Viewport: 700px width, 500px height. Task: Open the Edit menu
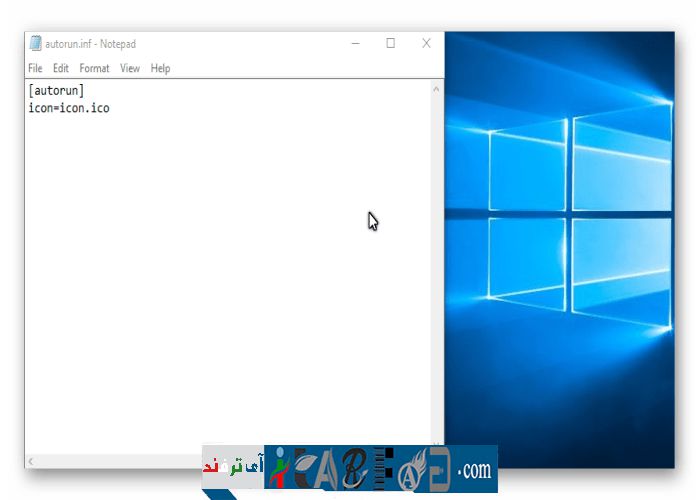point(61,68)
